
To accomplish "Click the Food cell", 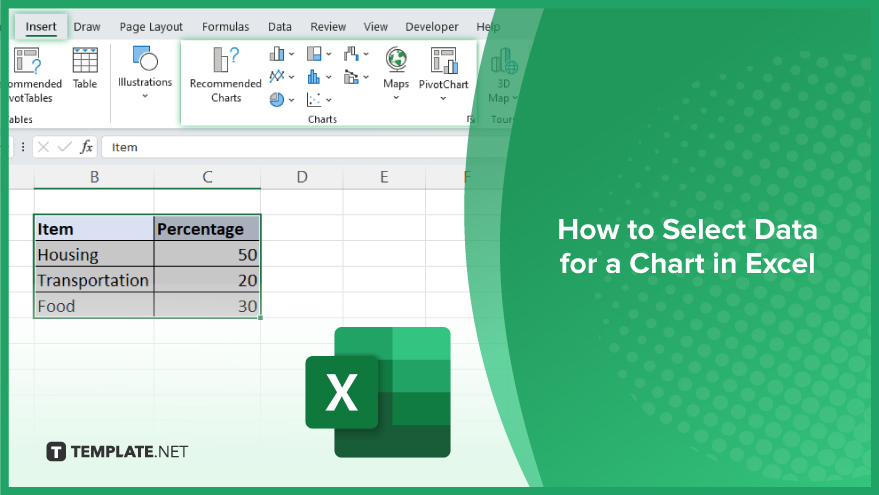I will coord(94,306).
